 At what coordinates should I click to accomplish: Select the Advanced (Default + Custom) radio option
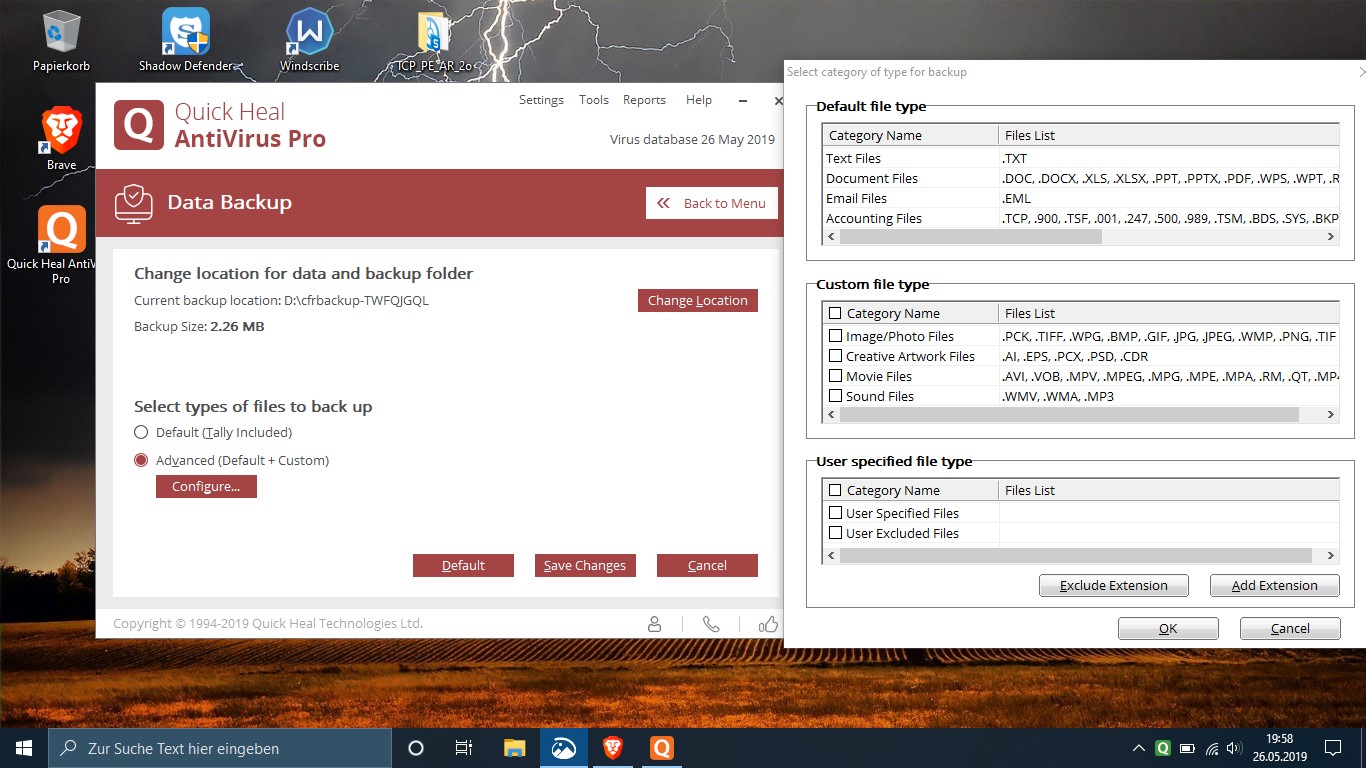coord(140,461)
